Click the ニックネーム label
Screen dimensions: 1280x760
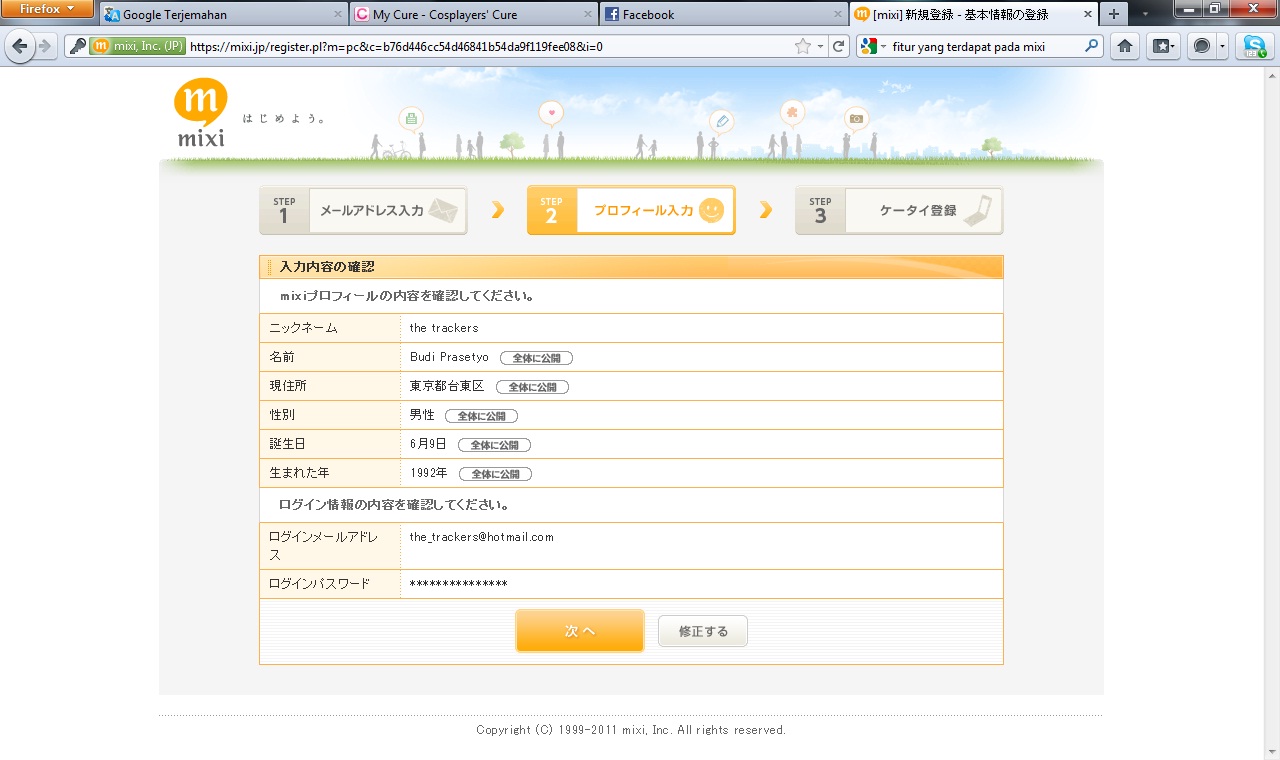tap(304, 328)
